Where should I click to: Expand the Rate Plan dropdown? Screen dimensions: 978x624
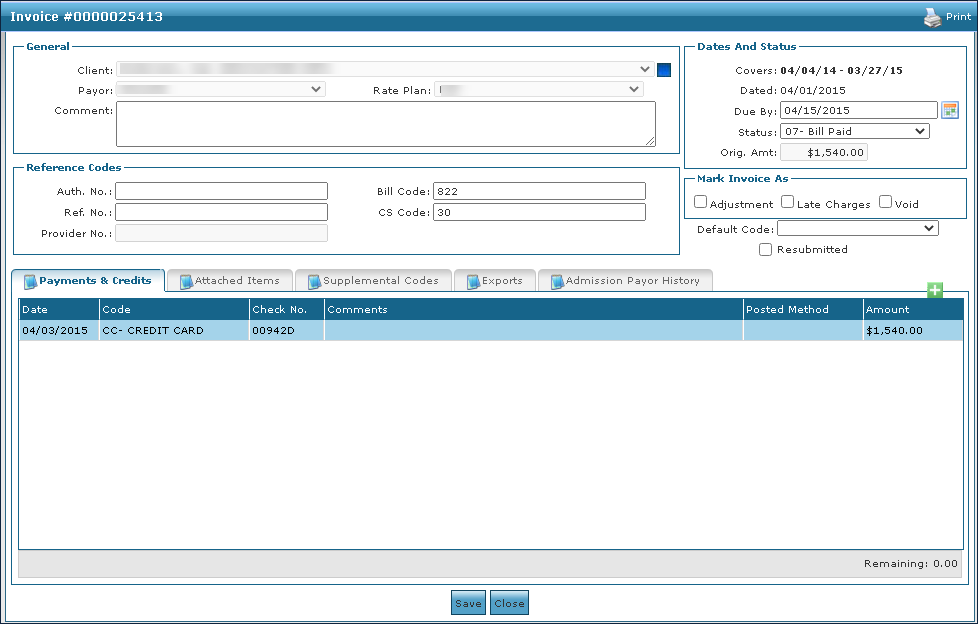(x=539, y=89)
